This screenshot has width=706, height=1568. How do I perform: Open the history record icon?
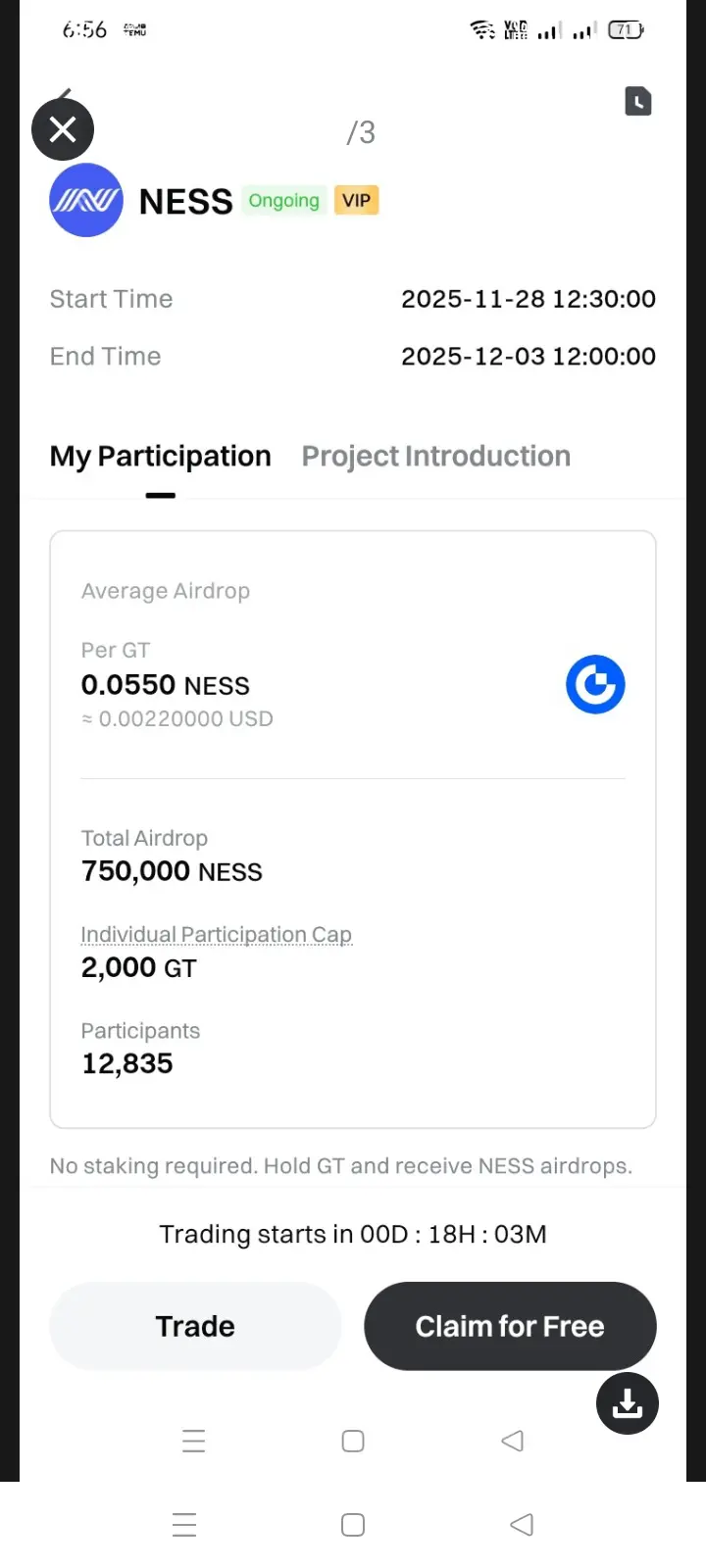coord(638,101)
